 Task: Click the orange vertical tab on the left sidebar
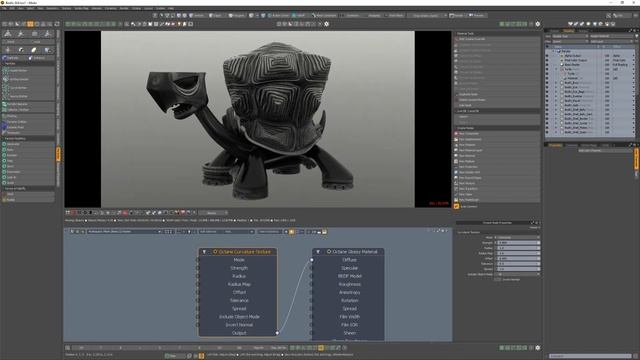58,155
